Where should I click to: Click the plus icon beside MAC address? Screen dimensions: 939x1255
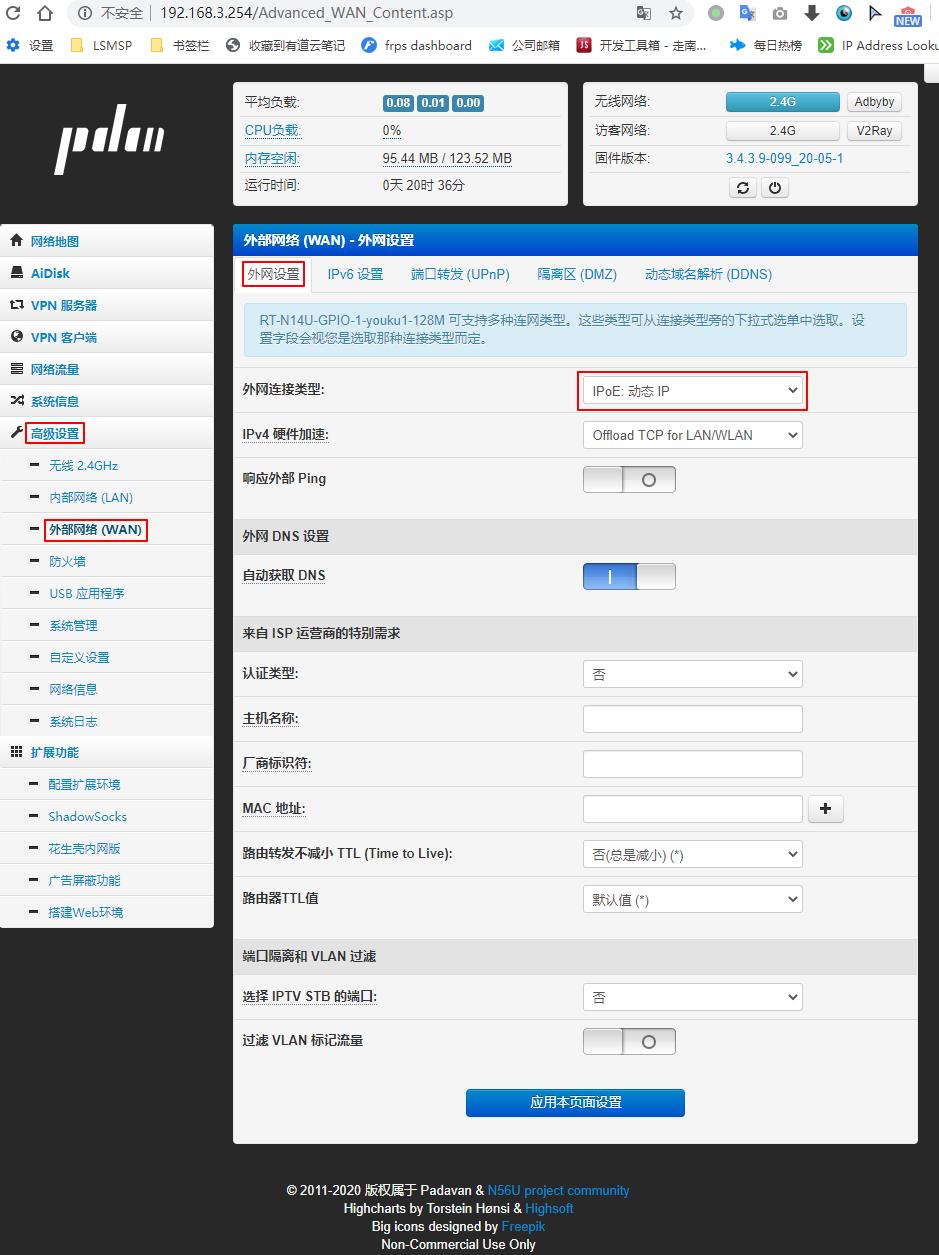point(825,809)
